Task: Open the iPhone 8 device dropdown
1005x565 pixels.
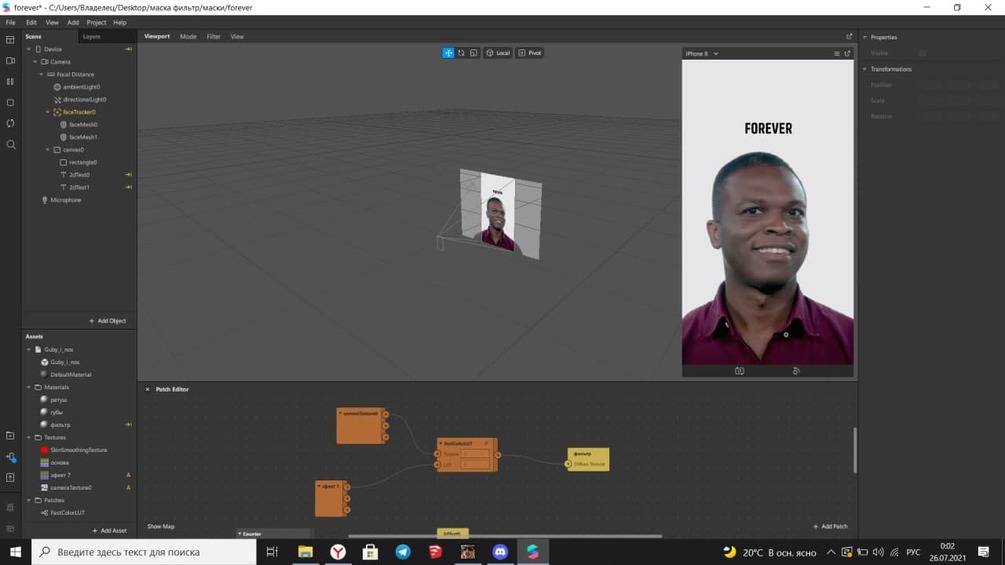Action: 702,54
